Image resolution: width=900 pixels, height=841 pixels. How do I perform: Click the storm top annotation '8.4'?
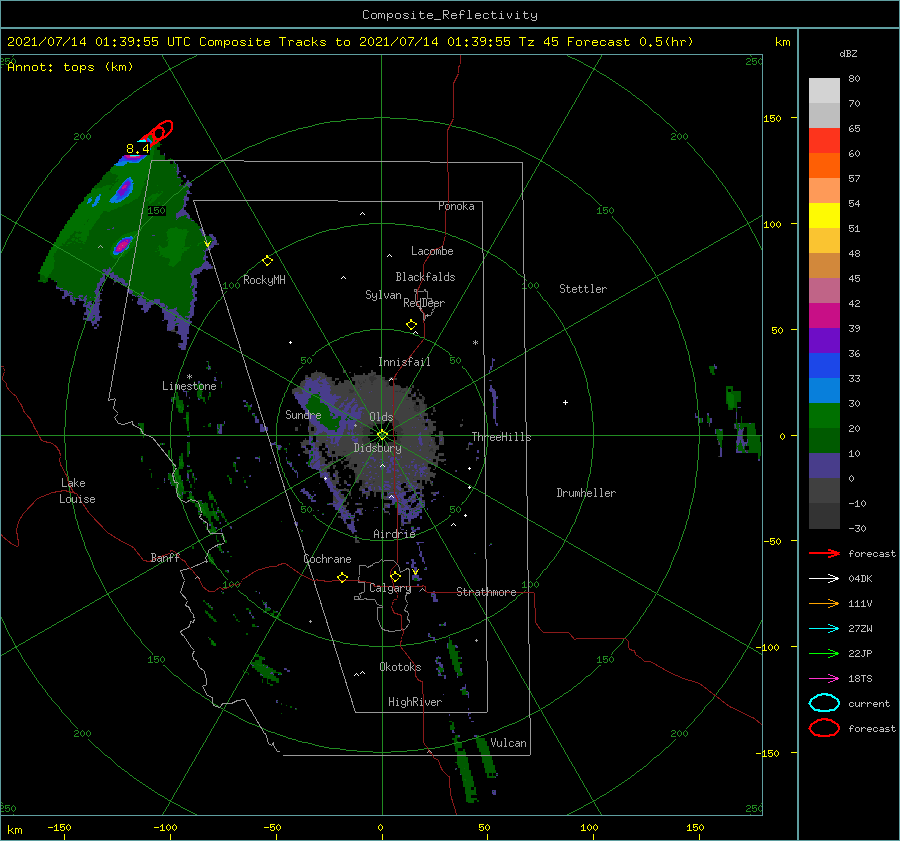(x=138, y=149)
